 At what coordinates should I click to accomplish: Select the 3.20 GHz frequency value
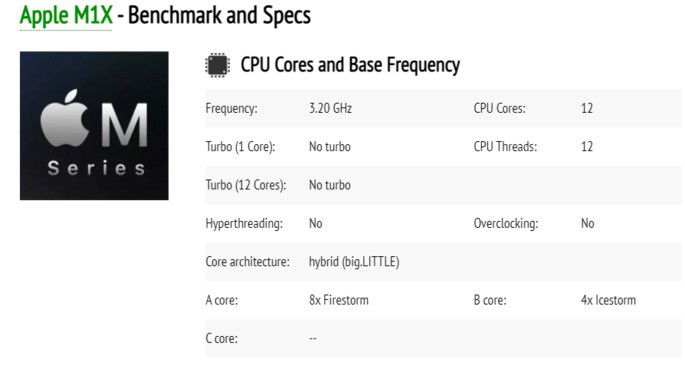330,108
